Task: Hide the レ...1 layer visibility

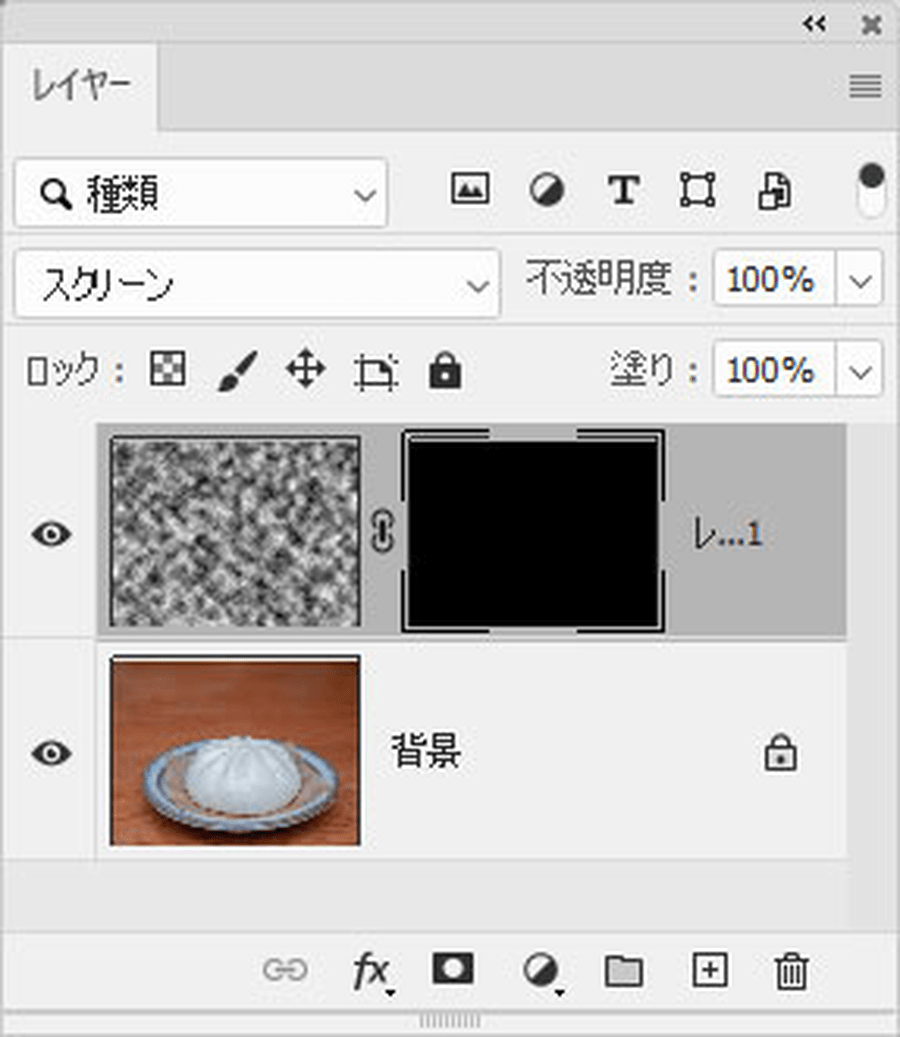Action: click(52, 534)
